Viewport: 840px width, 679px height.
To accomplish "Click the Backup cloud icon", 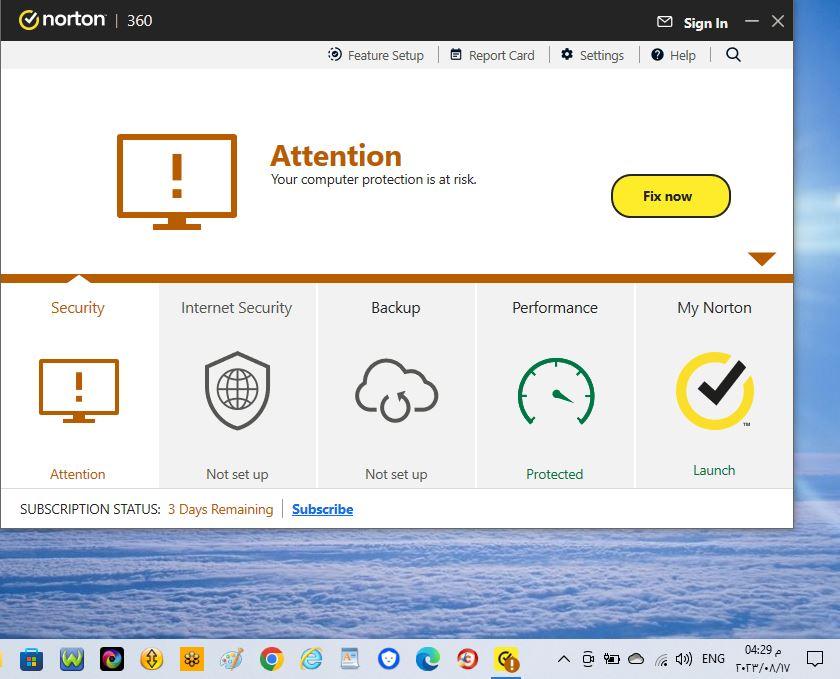I will (x=396, y=390).
